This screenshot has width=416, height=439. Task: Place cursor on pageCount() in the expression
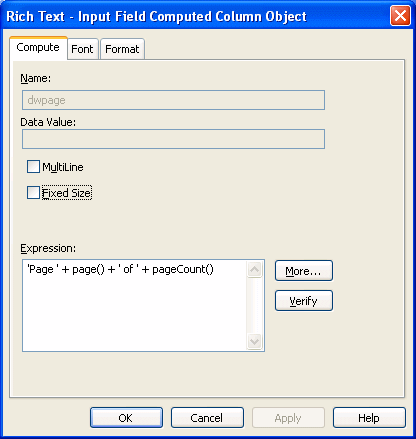pos(183,269)
